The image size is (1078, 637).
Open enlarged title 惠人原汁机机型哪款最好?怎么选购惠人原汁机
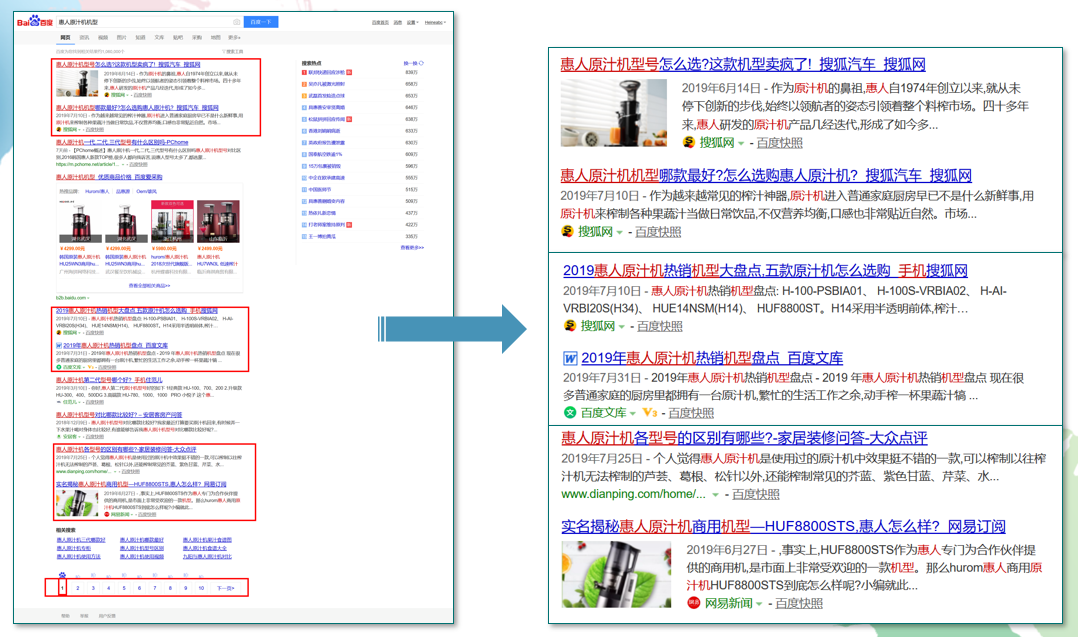point(766,175)
